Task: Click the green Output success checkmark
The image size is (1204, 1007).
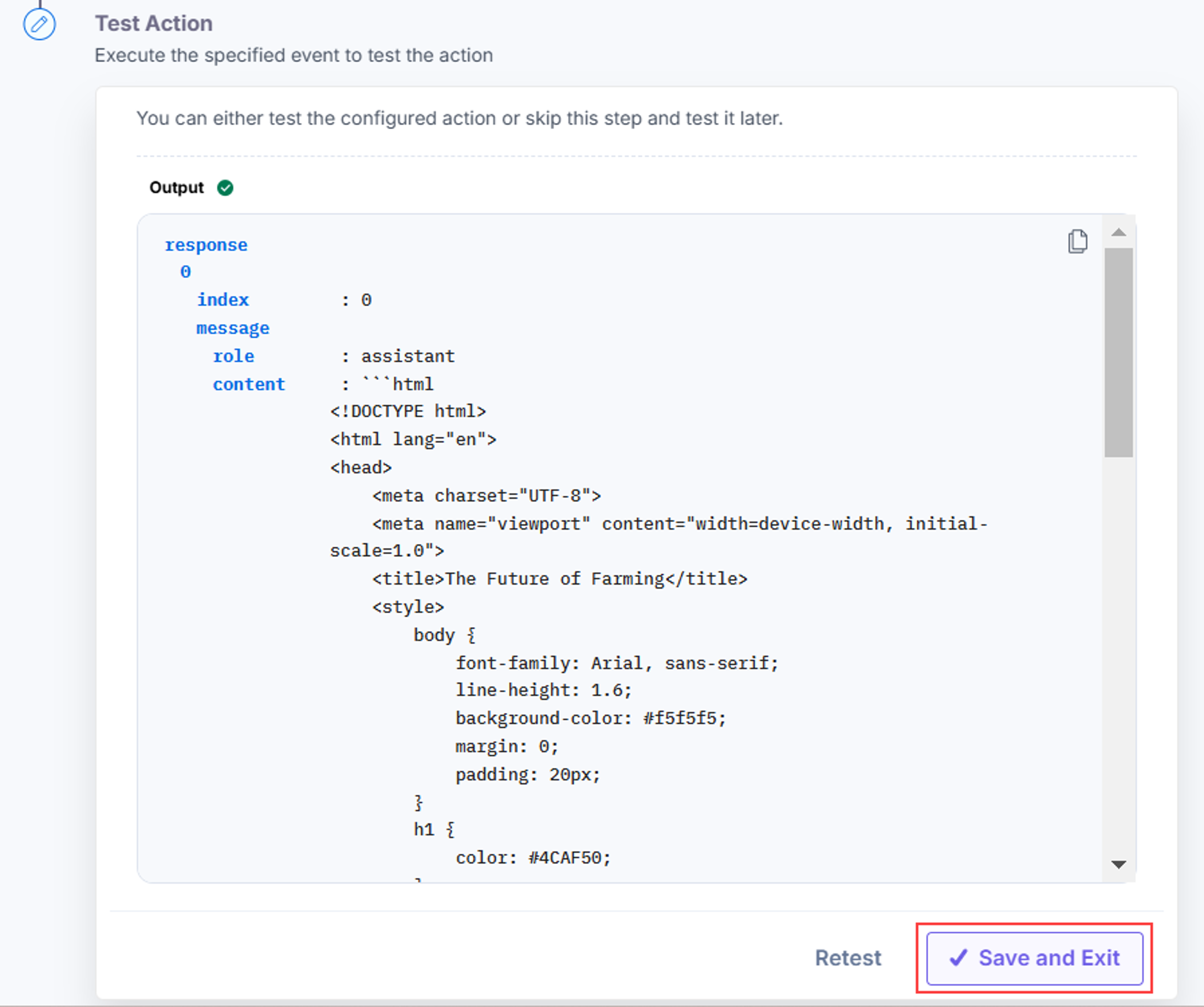Action: click(x=225, y=188)
